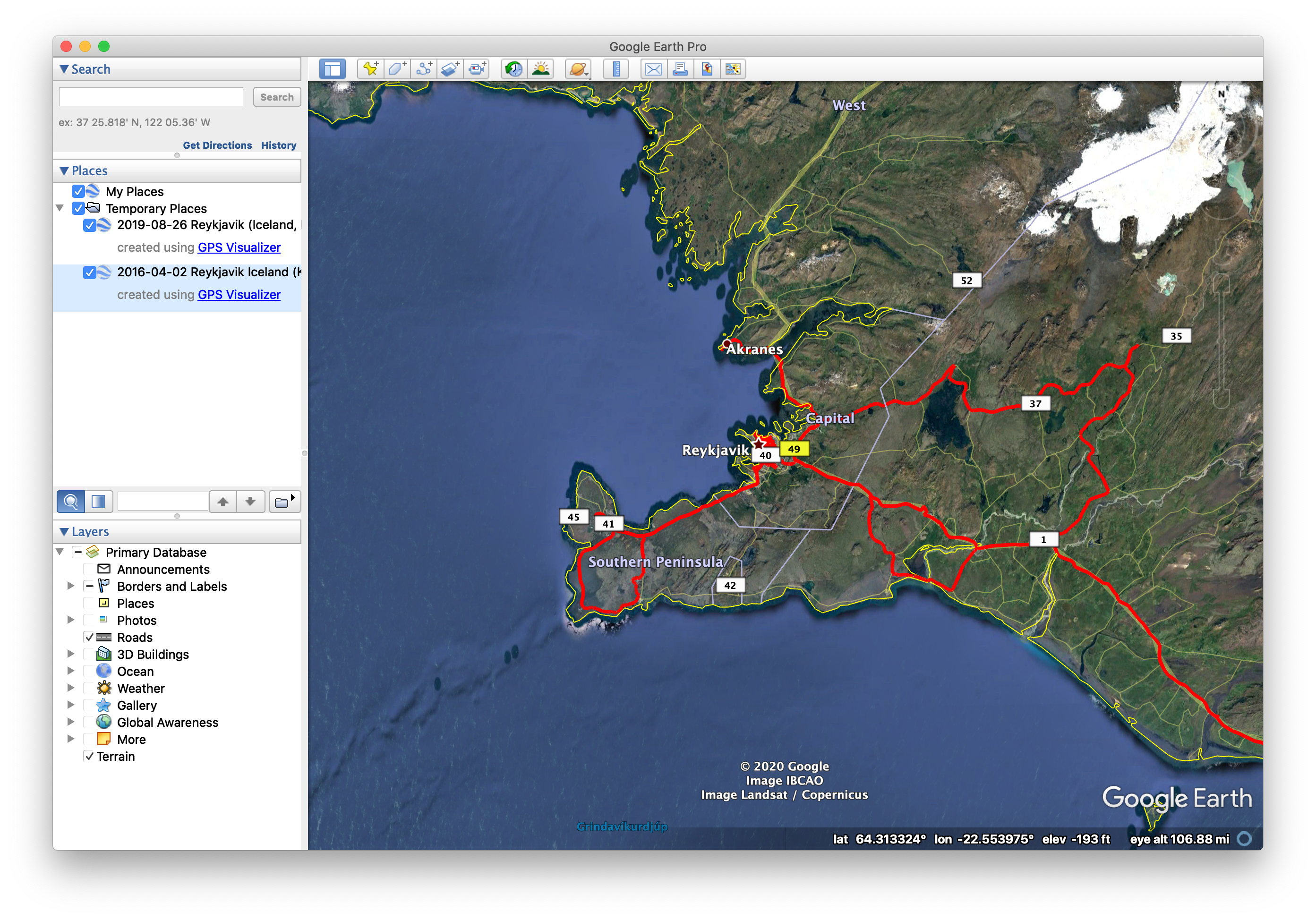This screenshot has width=1316, height=920.
Task: Open the Add Polygon tool
Action: coord(397,69)
